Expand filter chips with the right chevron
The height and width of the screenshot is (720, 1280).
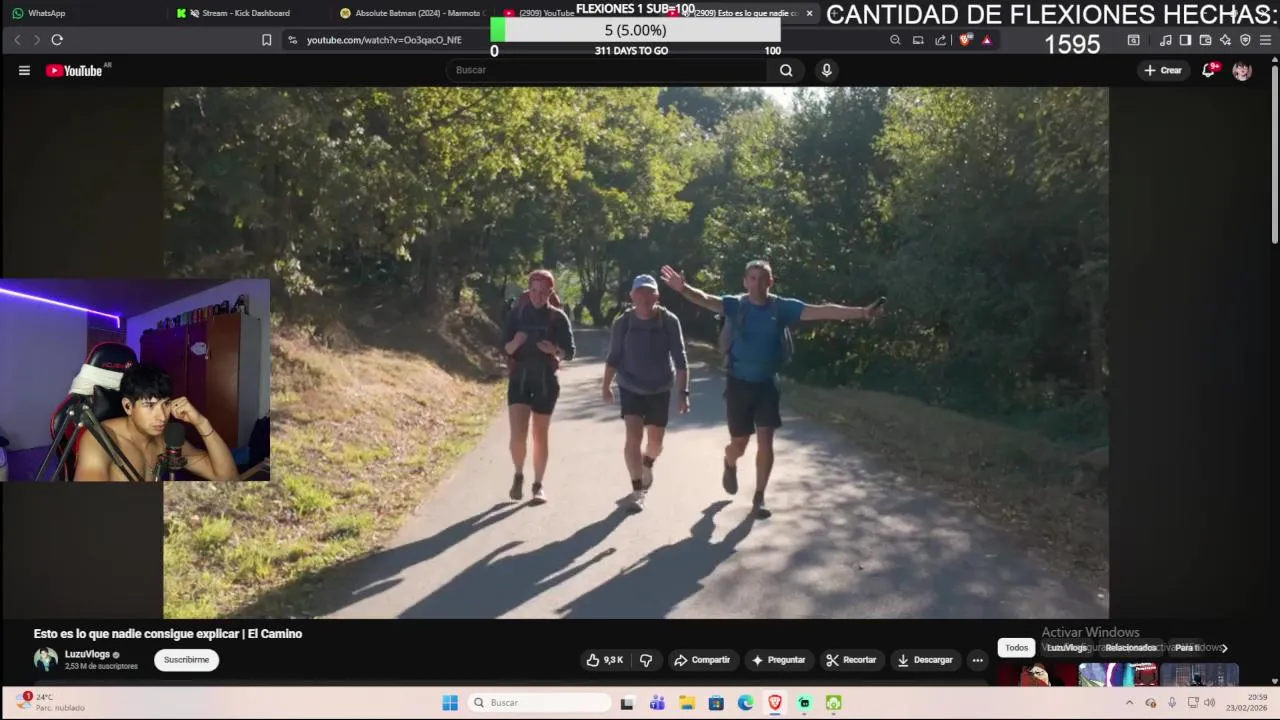click(1224, 648)
